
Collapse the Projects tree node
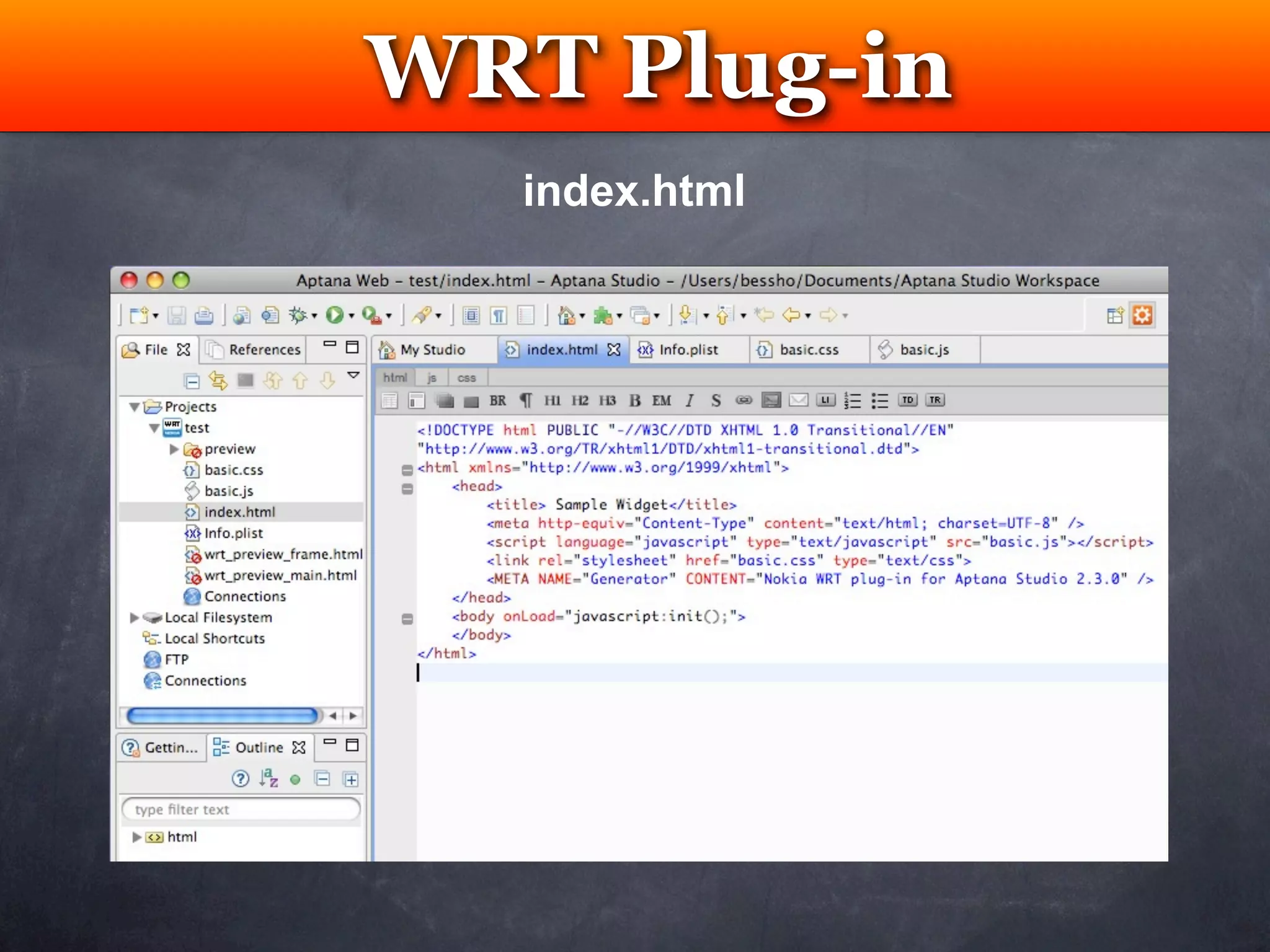135,407
